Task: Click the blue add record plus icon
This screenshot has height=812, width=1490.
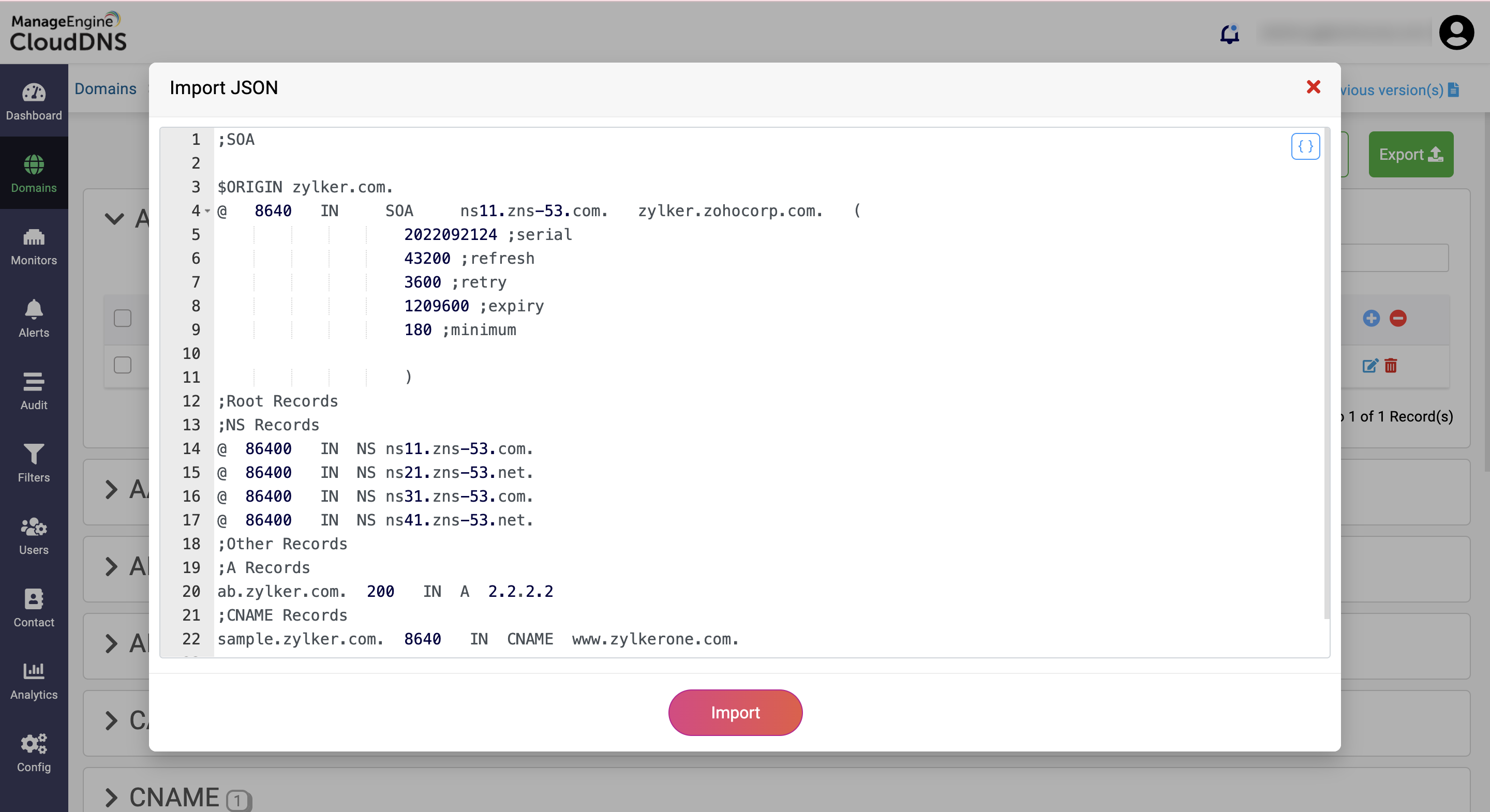Action: coord(1371,318)
